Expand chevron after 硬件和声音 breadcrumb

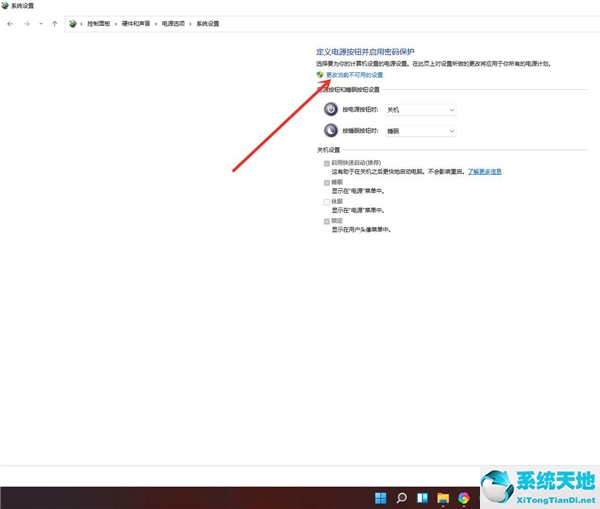(156, 24)
